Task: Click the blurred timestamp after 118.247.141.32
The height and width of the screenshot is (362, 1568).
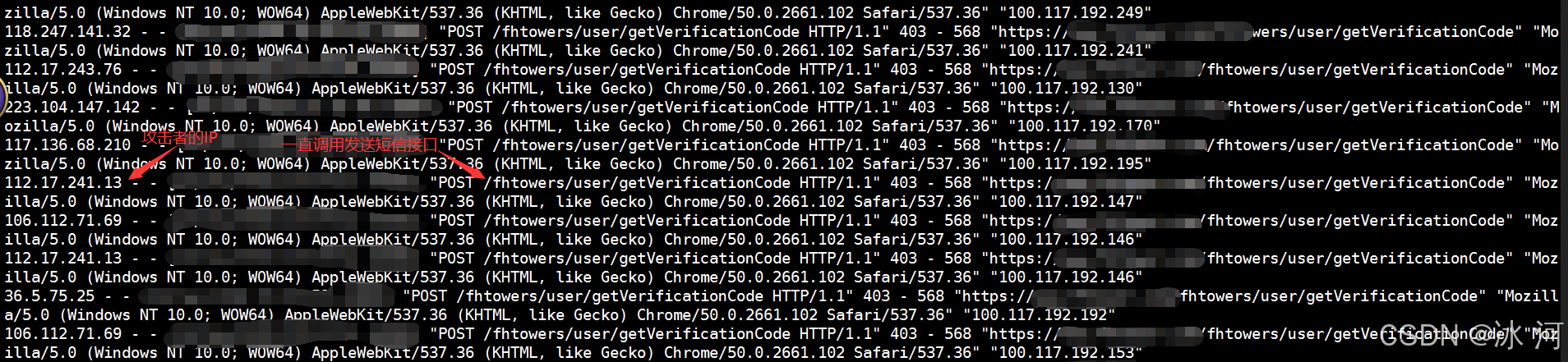Action: point(302,32)
